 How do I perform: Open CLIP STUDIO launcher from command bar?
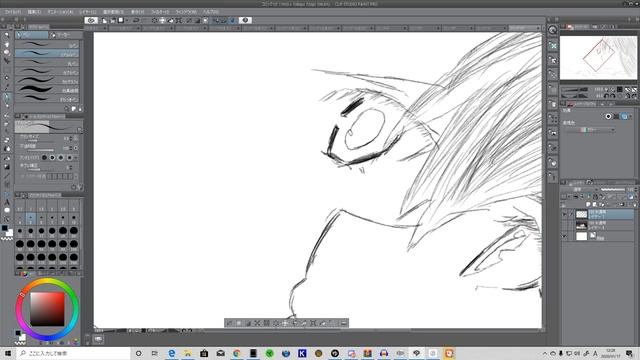click(91, 20)
